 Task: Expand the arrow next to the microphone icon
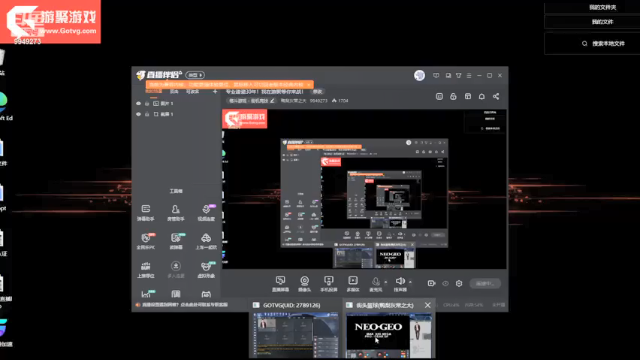[x=386, y=282]
